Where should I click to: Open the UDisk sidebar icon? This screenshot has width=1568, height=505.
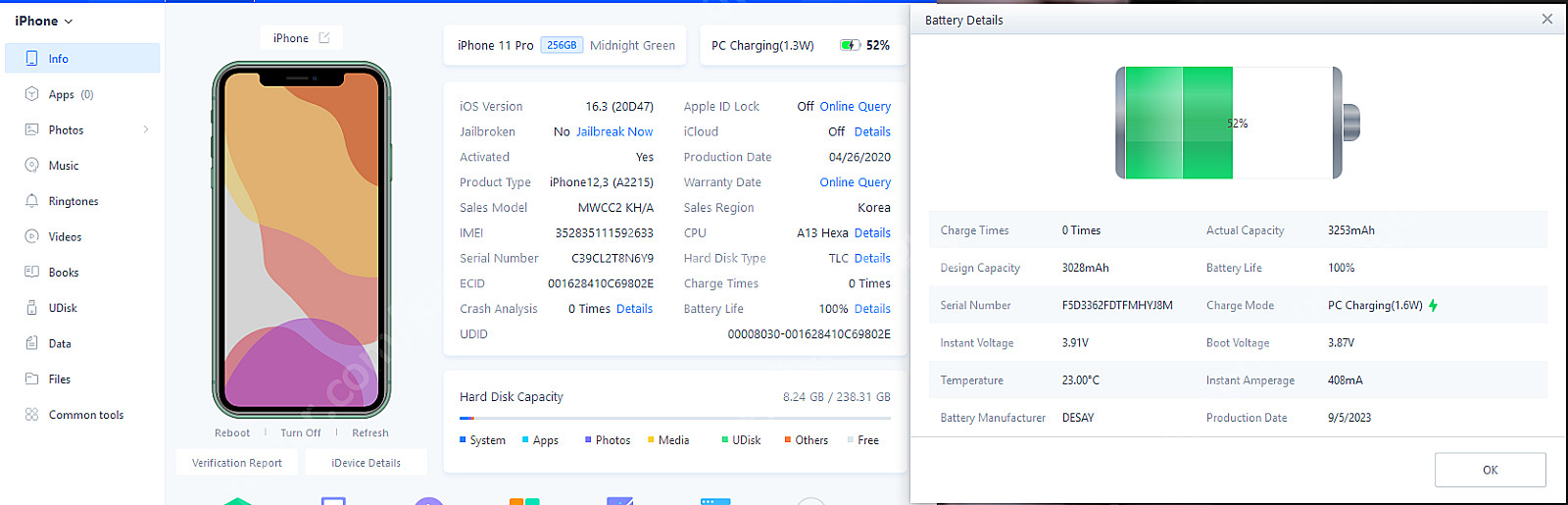tap(31, 308)
